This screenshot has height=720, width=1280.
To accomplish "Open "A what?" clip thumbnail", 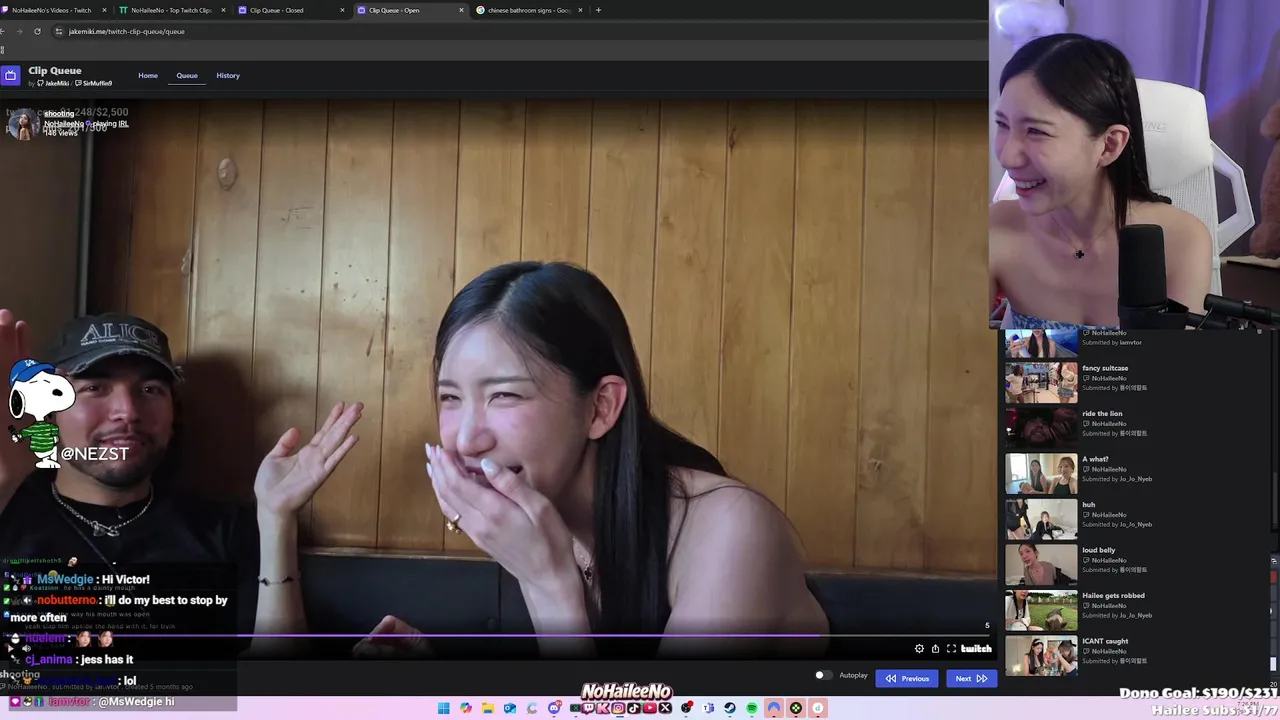I will click(x=1041, y=474).
